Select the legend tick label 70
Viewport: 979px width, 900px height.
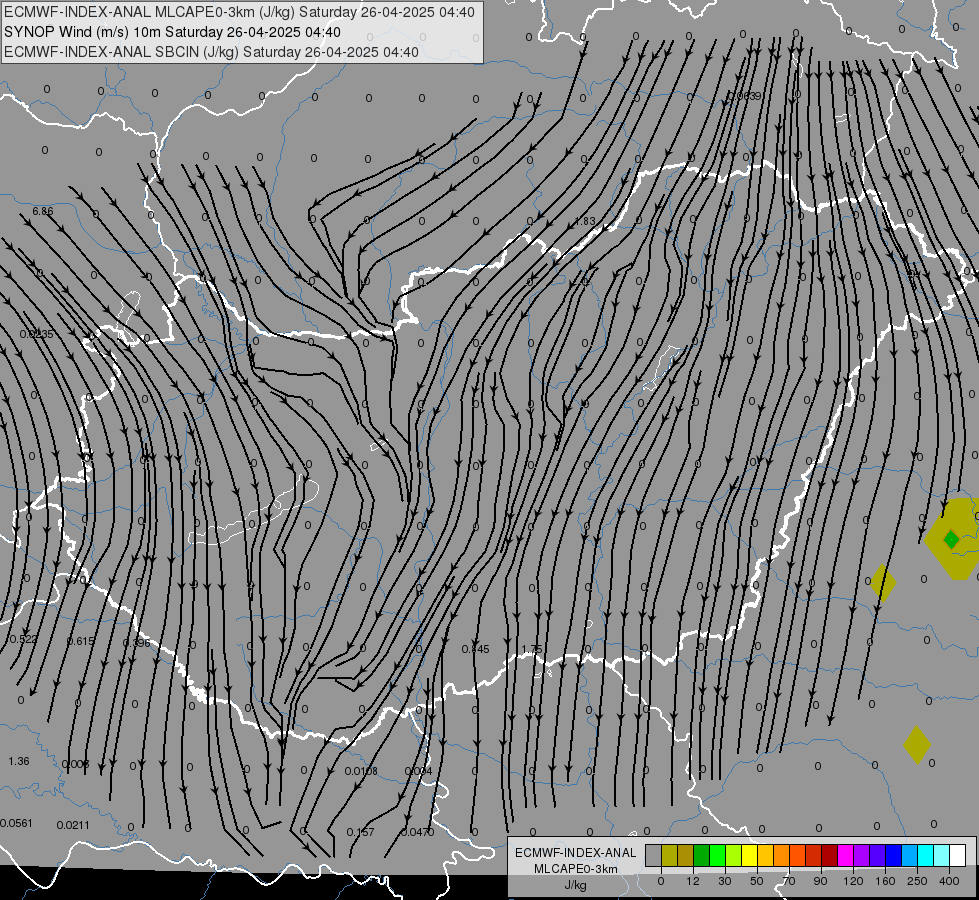click(789, 881)
